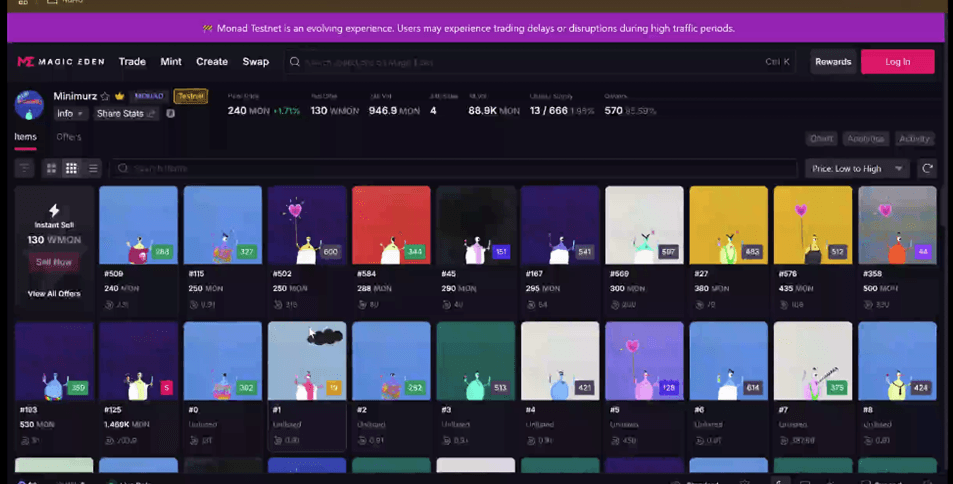Image resolution: width=953 pixels, height=484 pixels.
Task: Click rarity badge 128 on item #5
Action: point(669,387)
